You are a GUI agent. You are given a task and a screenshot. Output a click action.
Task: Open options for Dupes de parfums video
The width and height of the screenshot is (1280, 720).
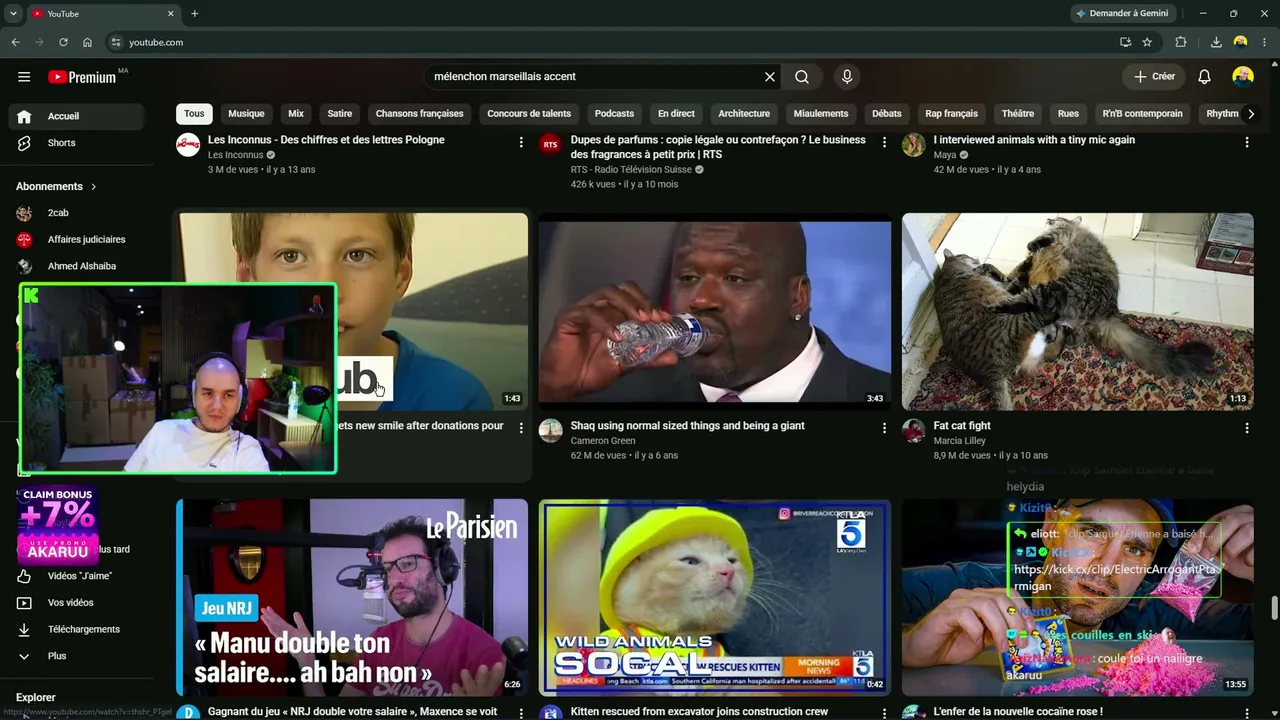[x=884, y=142]
